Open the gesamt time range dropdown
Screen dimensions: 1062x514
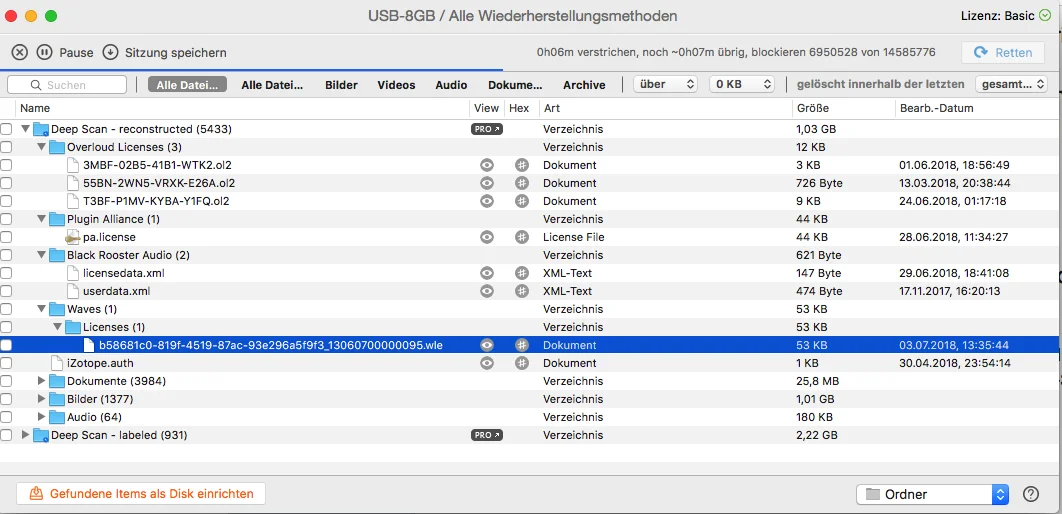tap(1011, 85)
